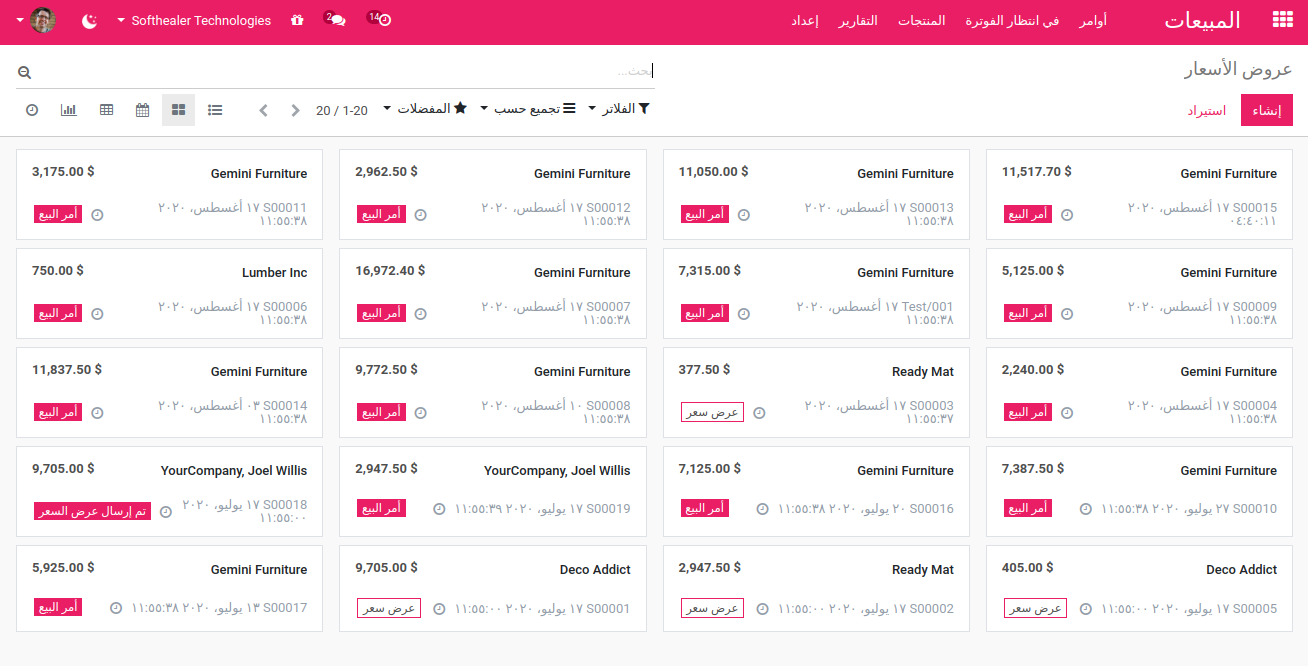Click activity clock on S00011 card
The width and height of the screenshot is (1308, 666).
pos(97,215)
